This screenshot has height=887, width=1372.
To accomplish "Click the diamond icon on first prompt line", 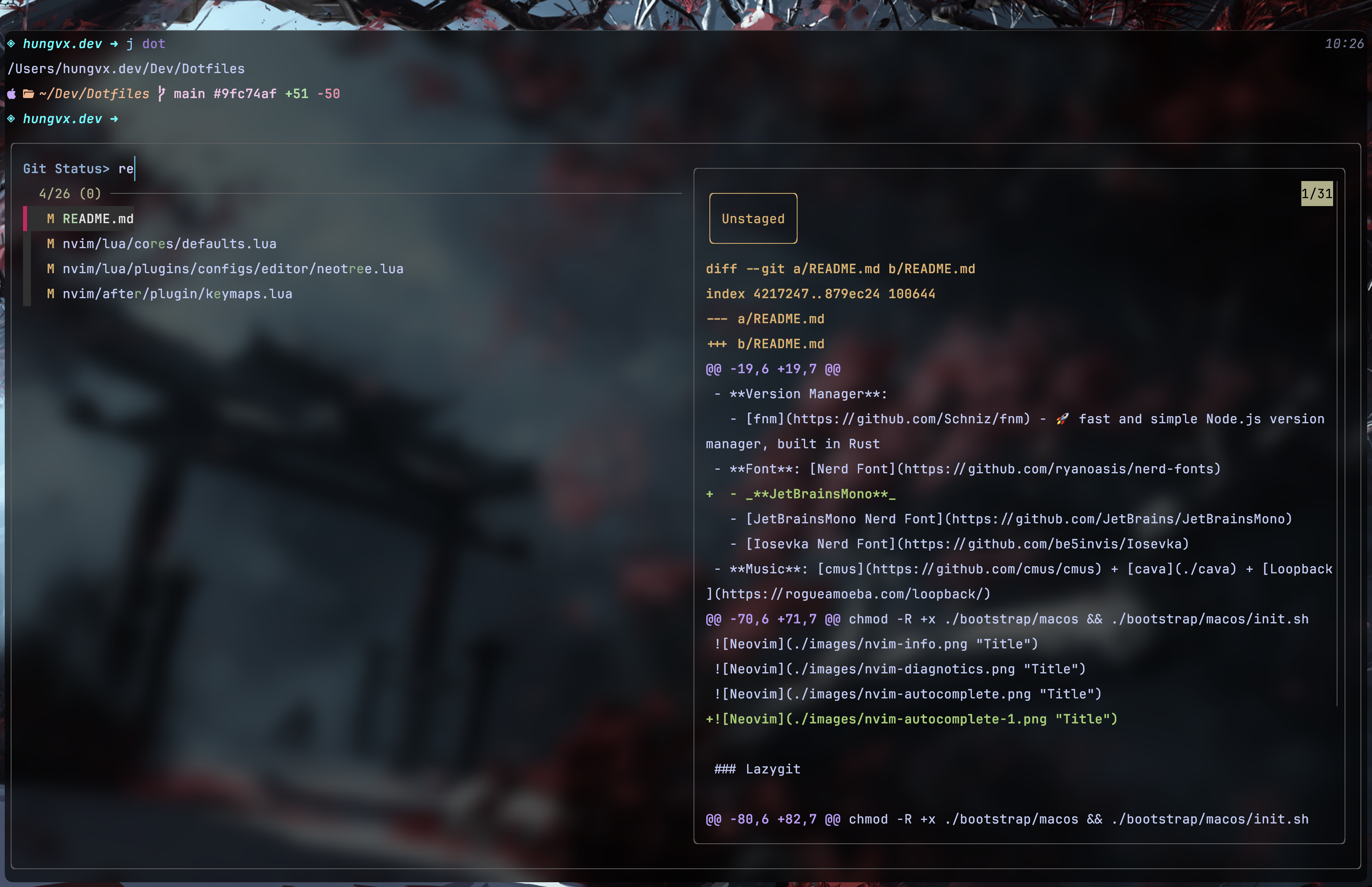I will (x=11, y=44).
